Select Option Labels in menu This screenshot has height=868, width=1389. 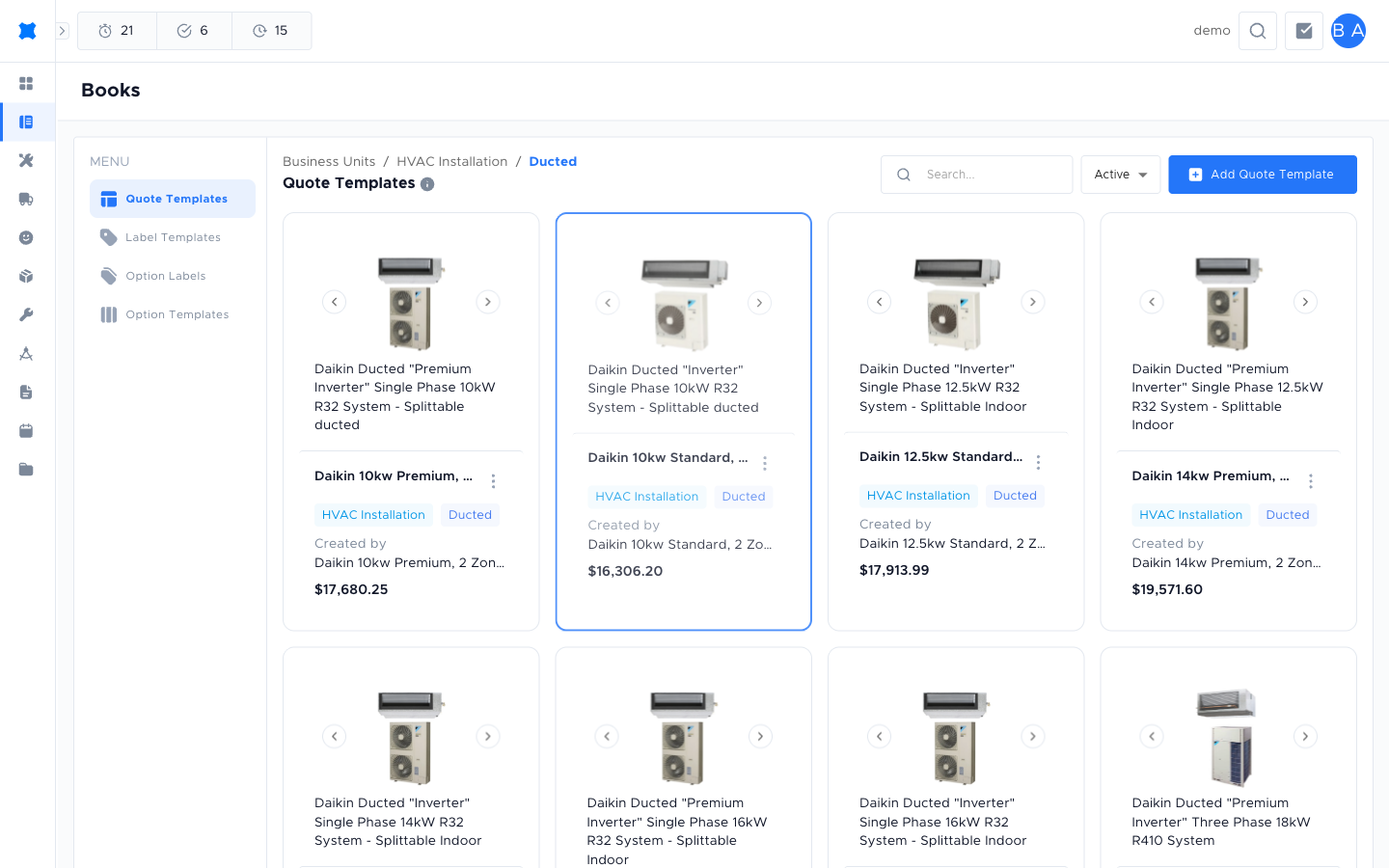coord(173,276)
